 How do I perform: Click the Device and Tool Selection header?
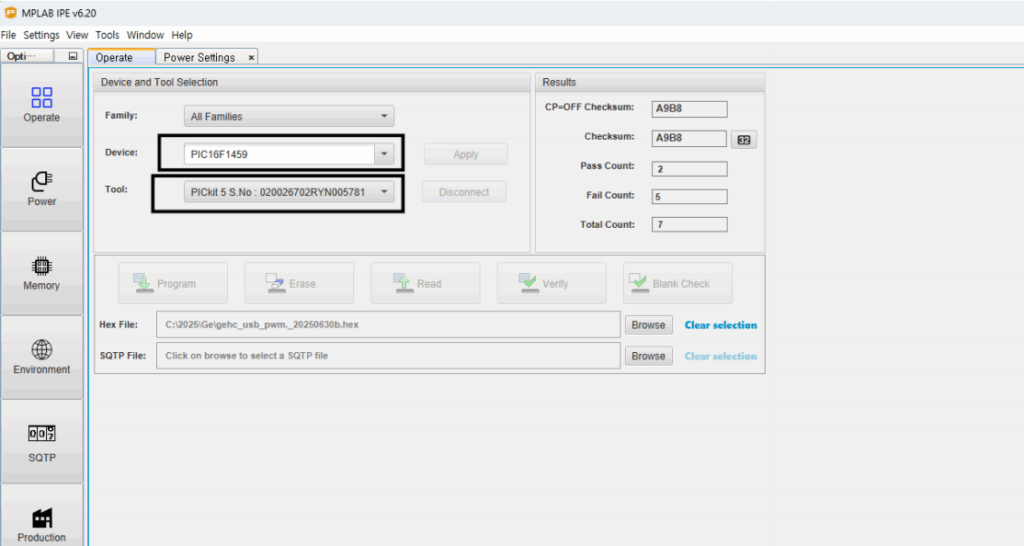(312, 82)
